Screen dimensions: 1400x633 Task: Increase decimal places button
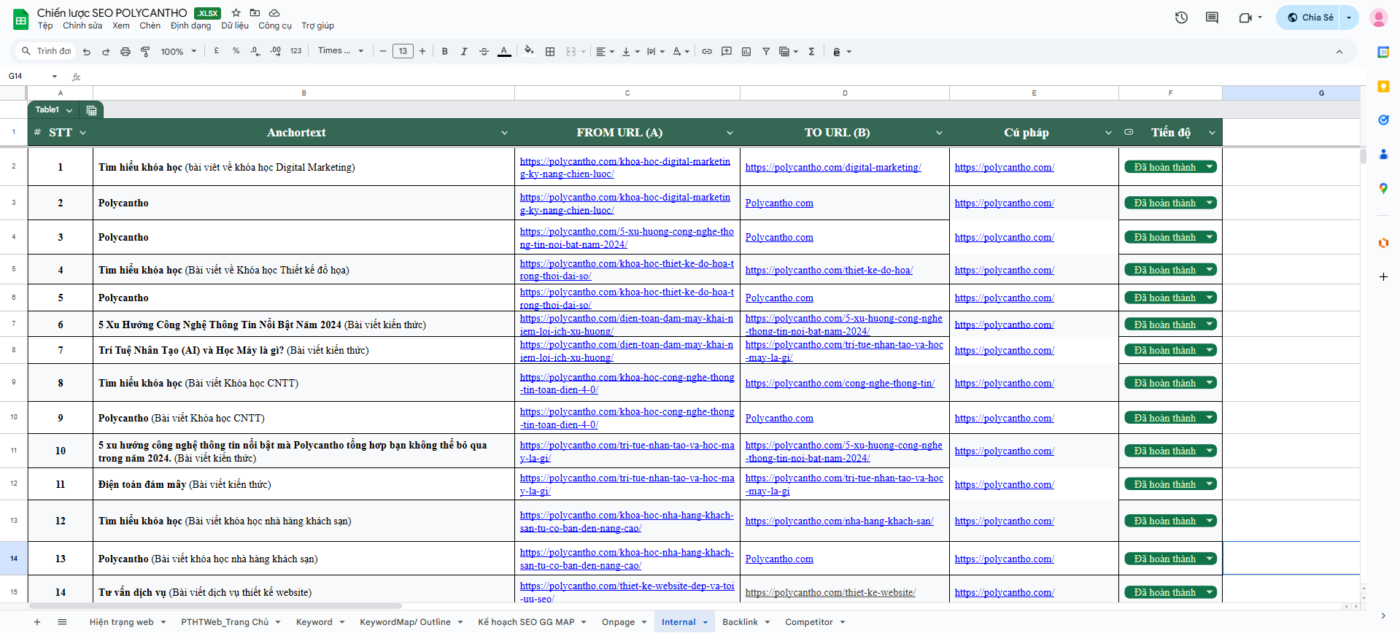pos(275,51)
